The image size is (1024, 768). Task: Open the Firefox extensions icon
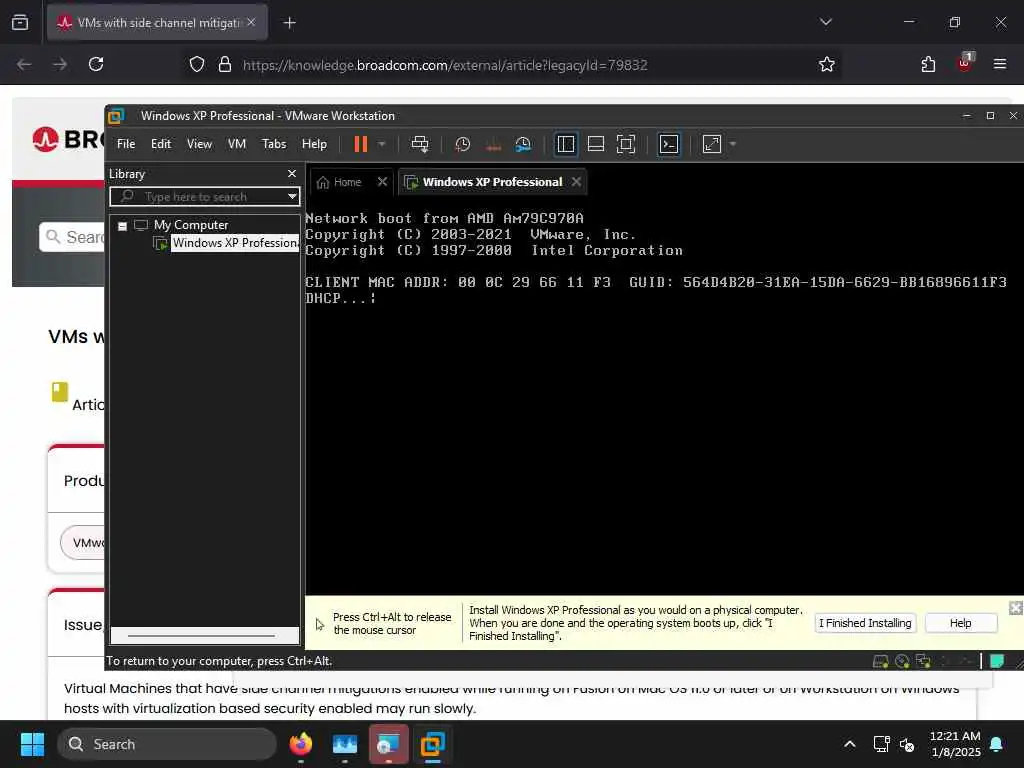coord(928,64)
